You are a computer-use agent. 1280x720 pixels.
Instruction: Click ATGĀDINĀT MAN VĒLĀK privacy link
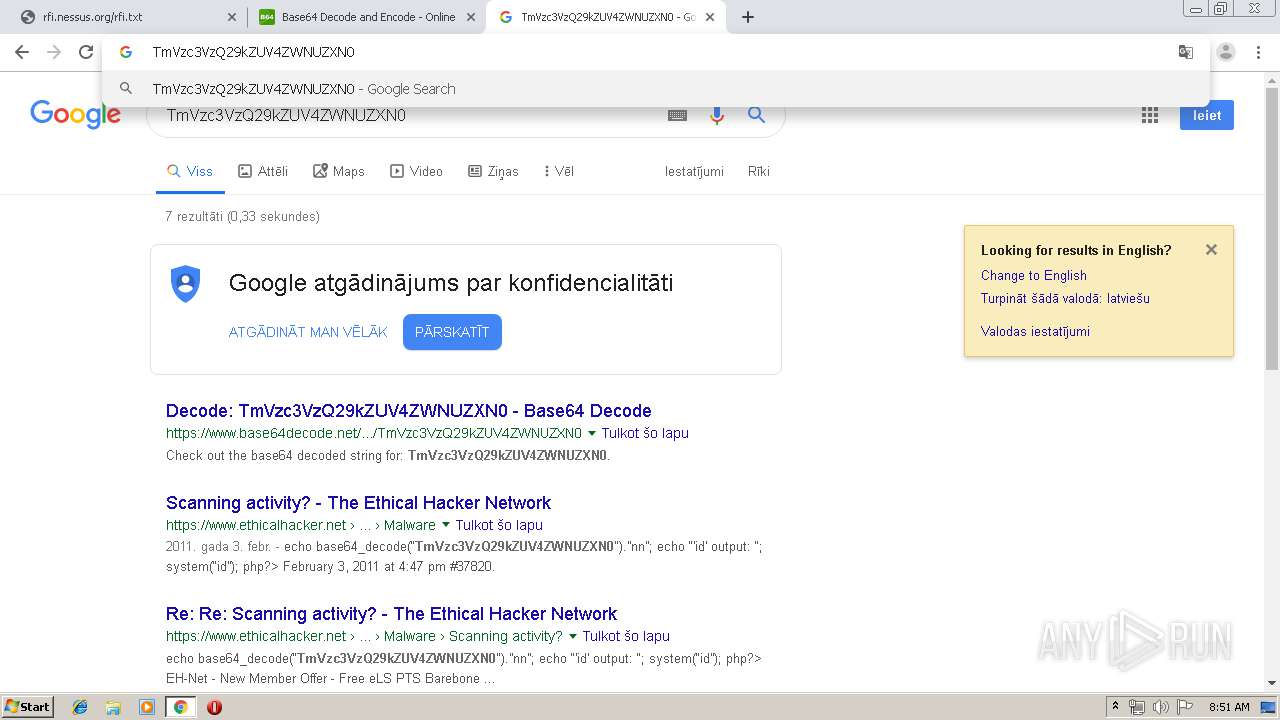(x=308, y=332)
